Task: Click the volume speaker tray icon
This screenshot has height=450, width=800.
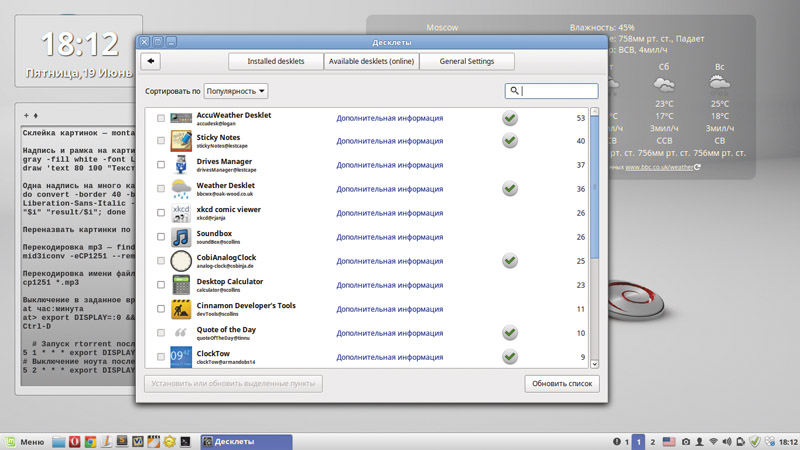Action: pos(727,441)
